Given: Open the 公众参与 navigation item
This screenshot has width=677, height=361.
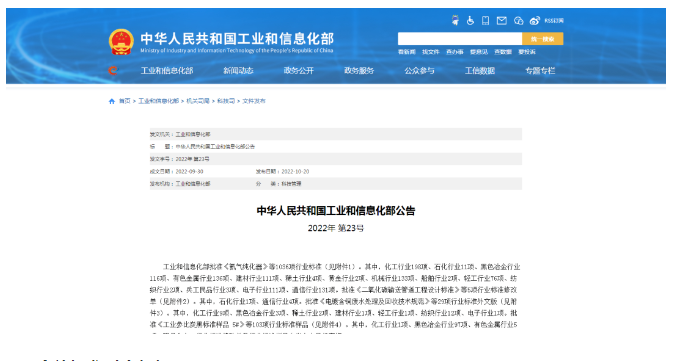Looking at the screenshot, I should [419, 70].
